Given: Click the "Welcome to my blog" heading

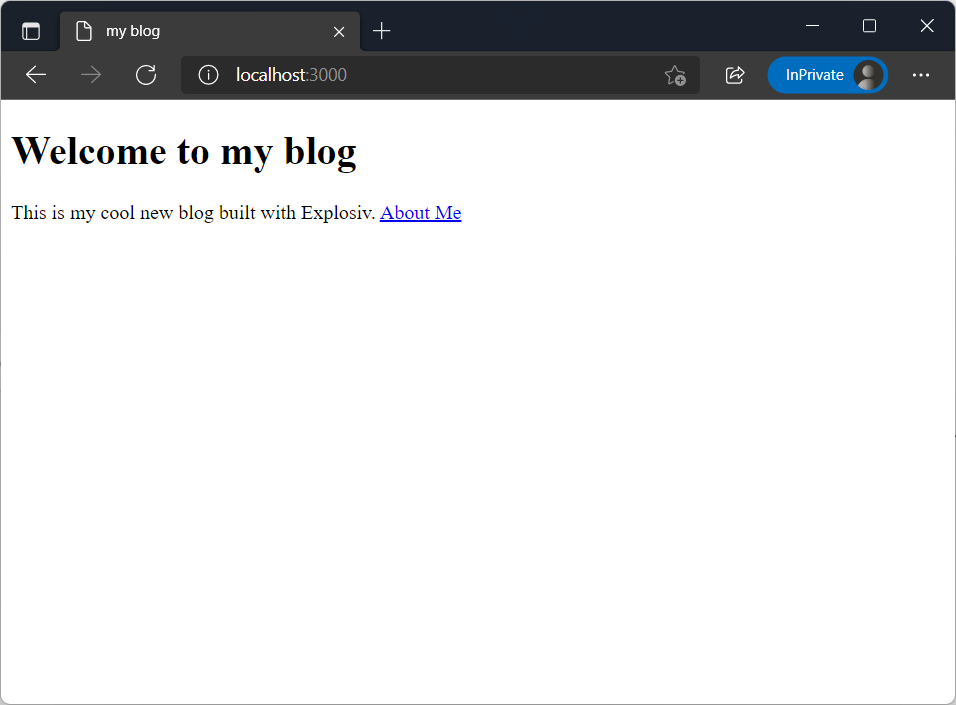Looking at the screenshot, I should tap(184, 151).
